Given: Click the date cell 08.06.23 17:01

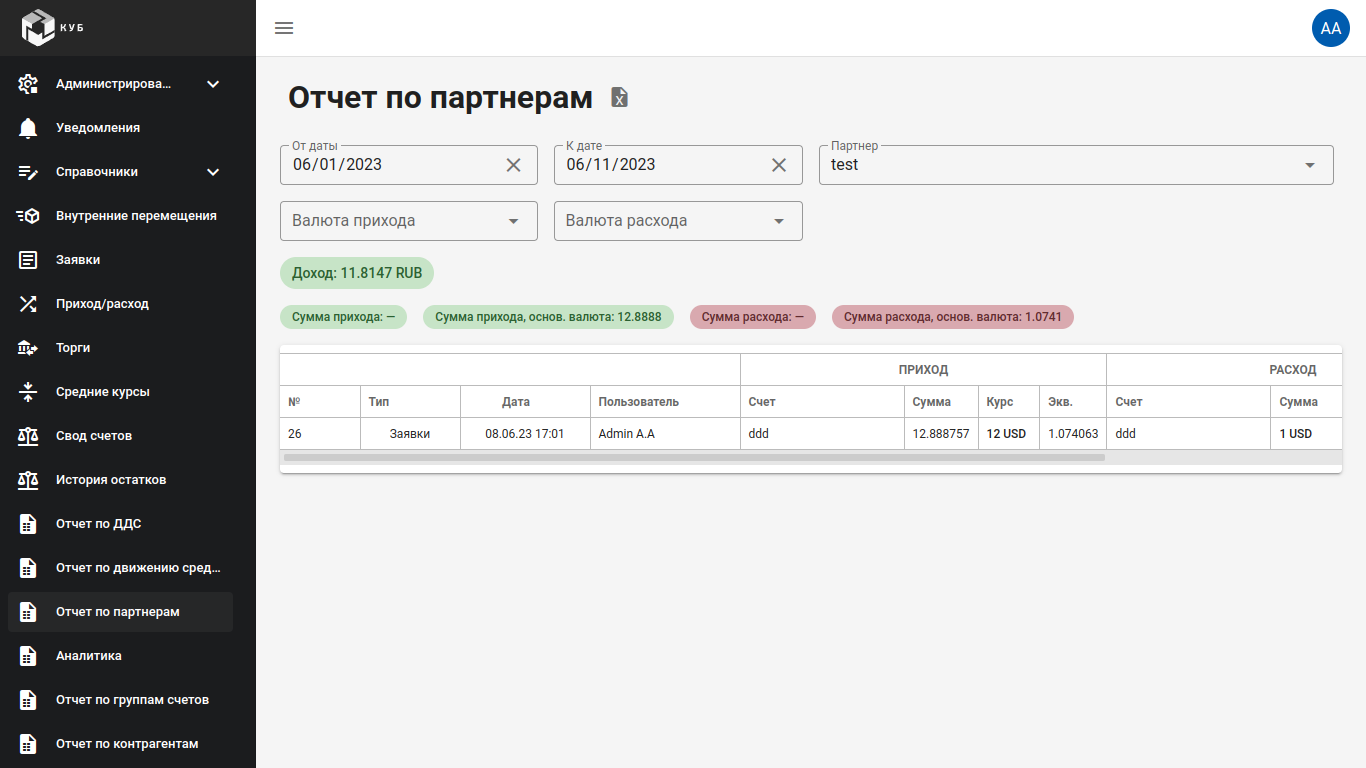Looking at the screenshot, I should point(525,434).
